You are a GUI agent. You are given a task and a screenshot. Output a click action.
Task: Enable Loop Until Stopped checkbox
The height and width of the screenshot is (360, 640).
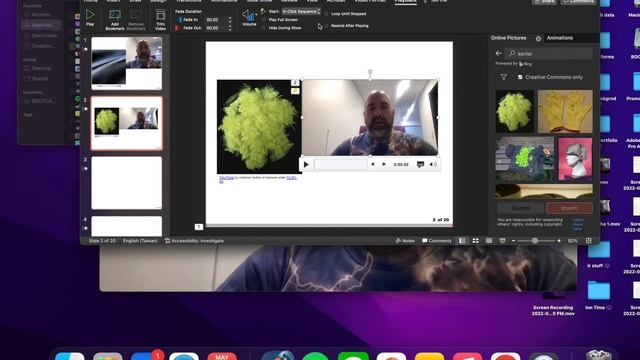pos(326,13)
